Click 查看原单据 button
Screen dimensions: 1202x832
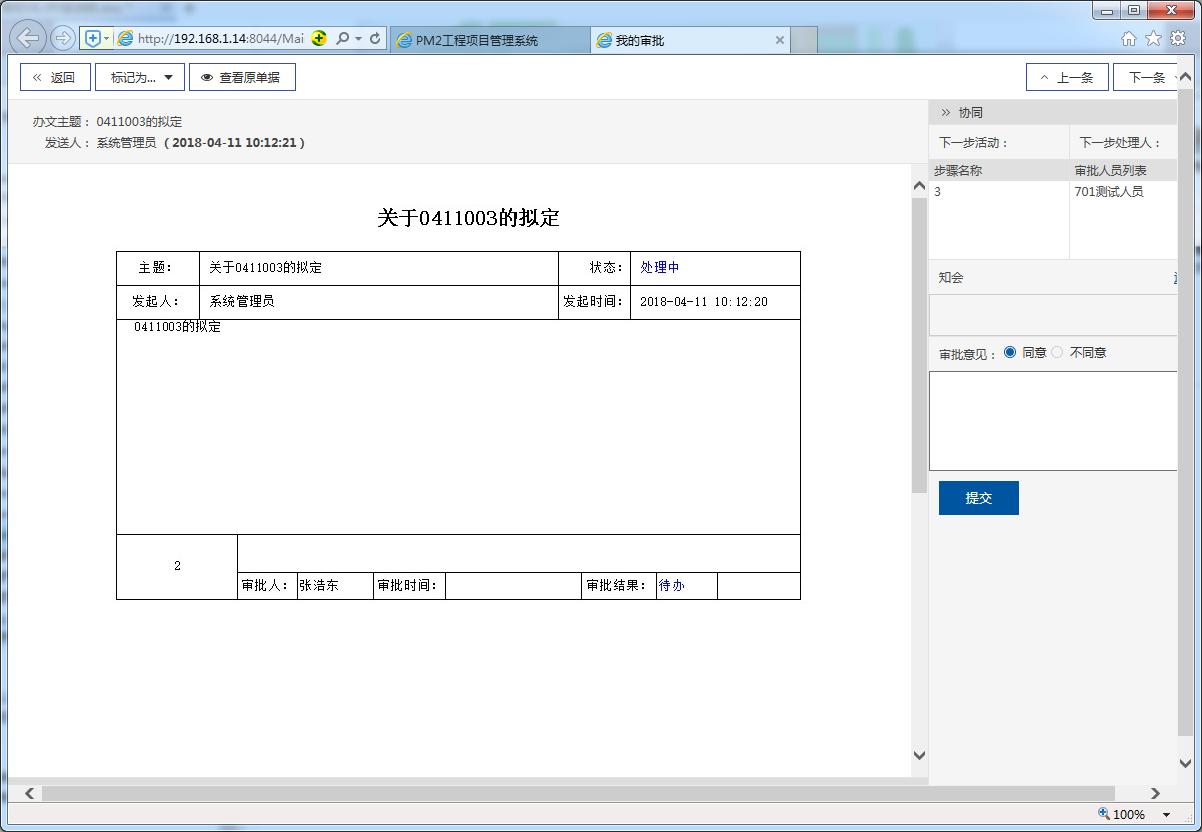click(242, 77)
